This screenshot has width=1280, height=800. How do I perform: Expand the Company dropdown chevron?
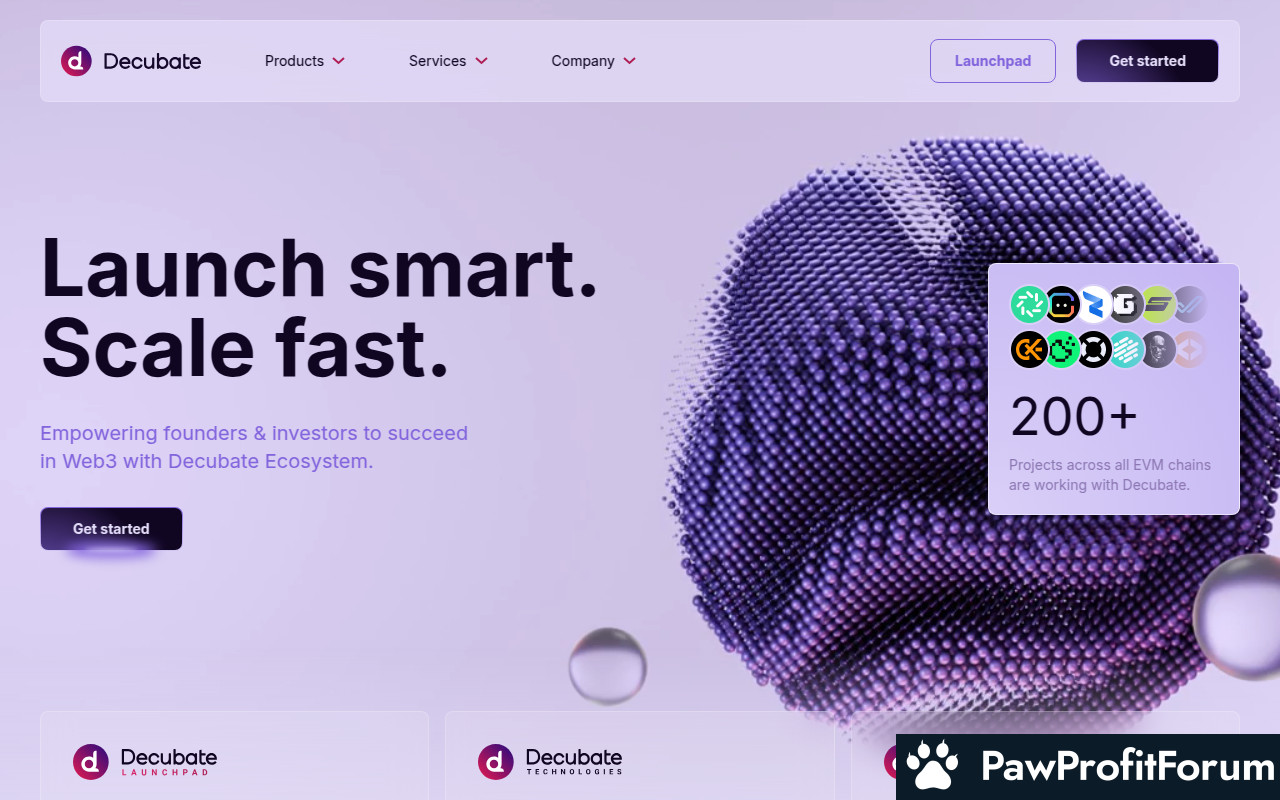coord(629,61)
